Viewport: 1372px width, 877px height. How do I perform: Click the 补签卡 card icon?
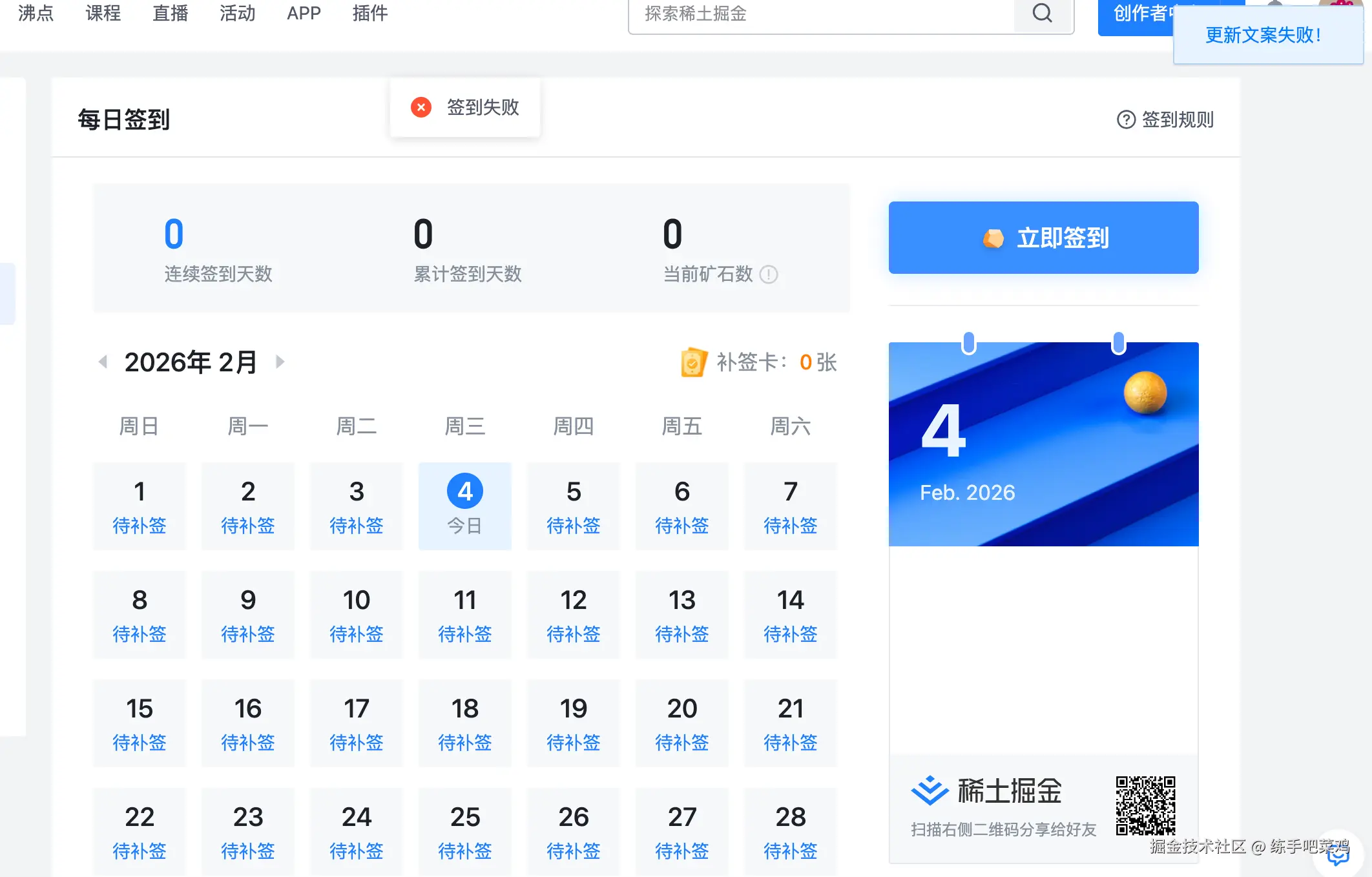point(692,362)
